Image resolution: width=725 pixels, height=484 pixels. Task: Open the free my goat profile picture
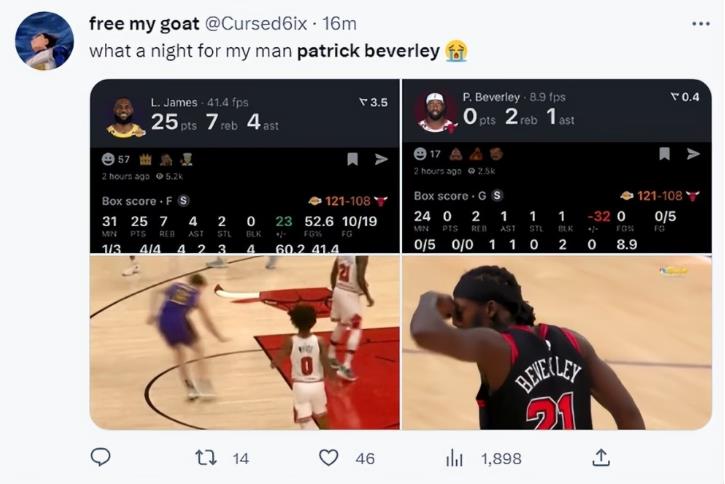[44, 41]
